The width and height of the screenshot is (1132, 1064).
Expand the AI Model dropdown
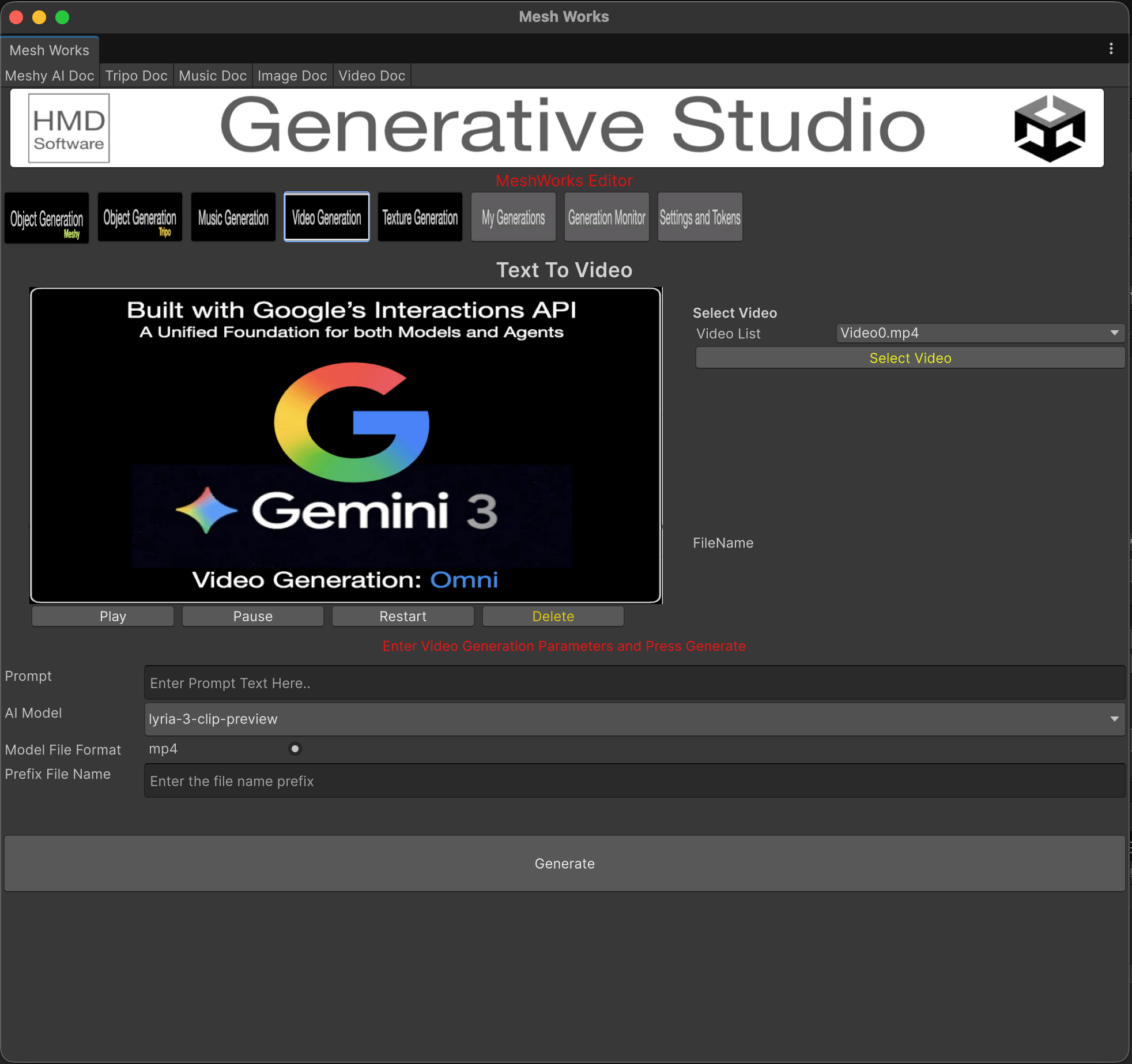(635, 719)
